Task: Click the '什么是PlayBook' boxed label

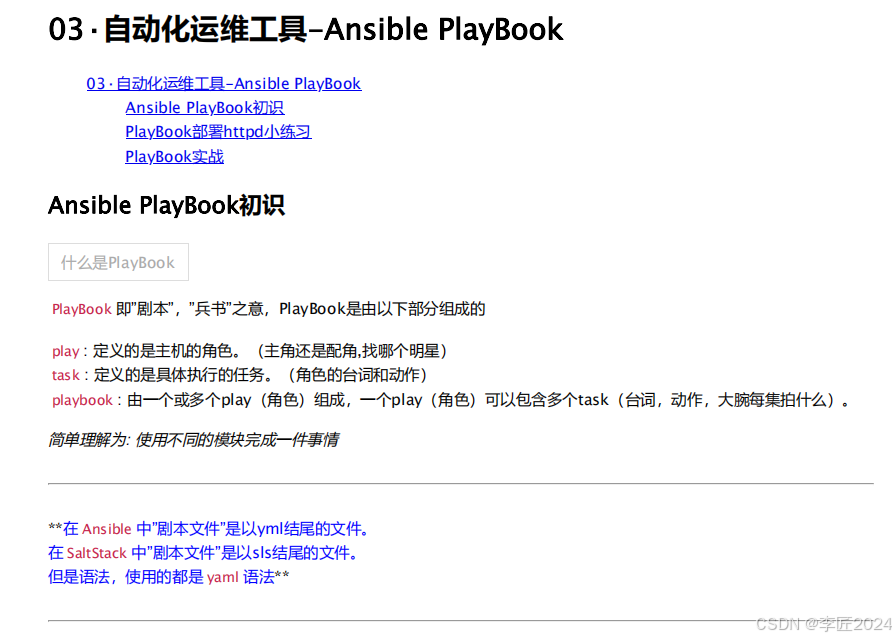Action: pos(118,262)
